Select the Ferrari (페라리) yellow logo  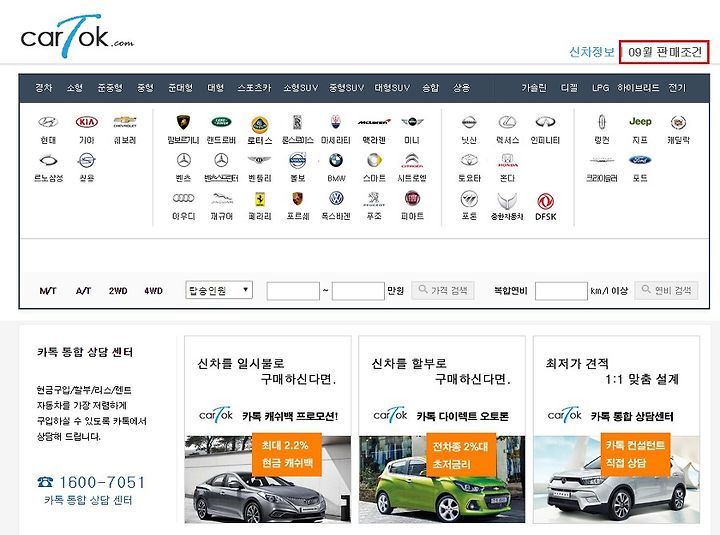[x=260, y=198]
